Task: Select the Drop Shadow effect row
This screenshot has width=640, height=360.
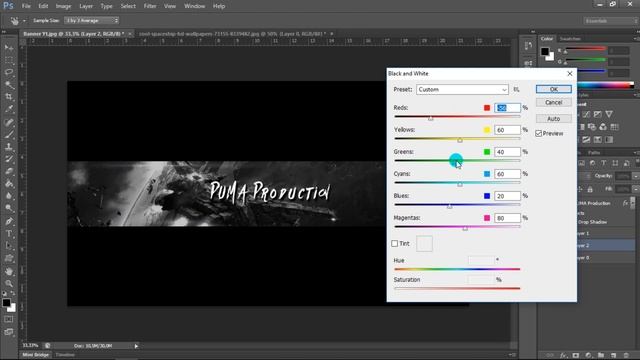Action: 592,222
